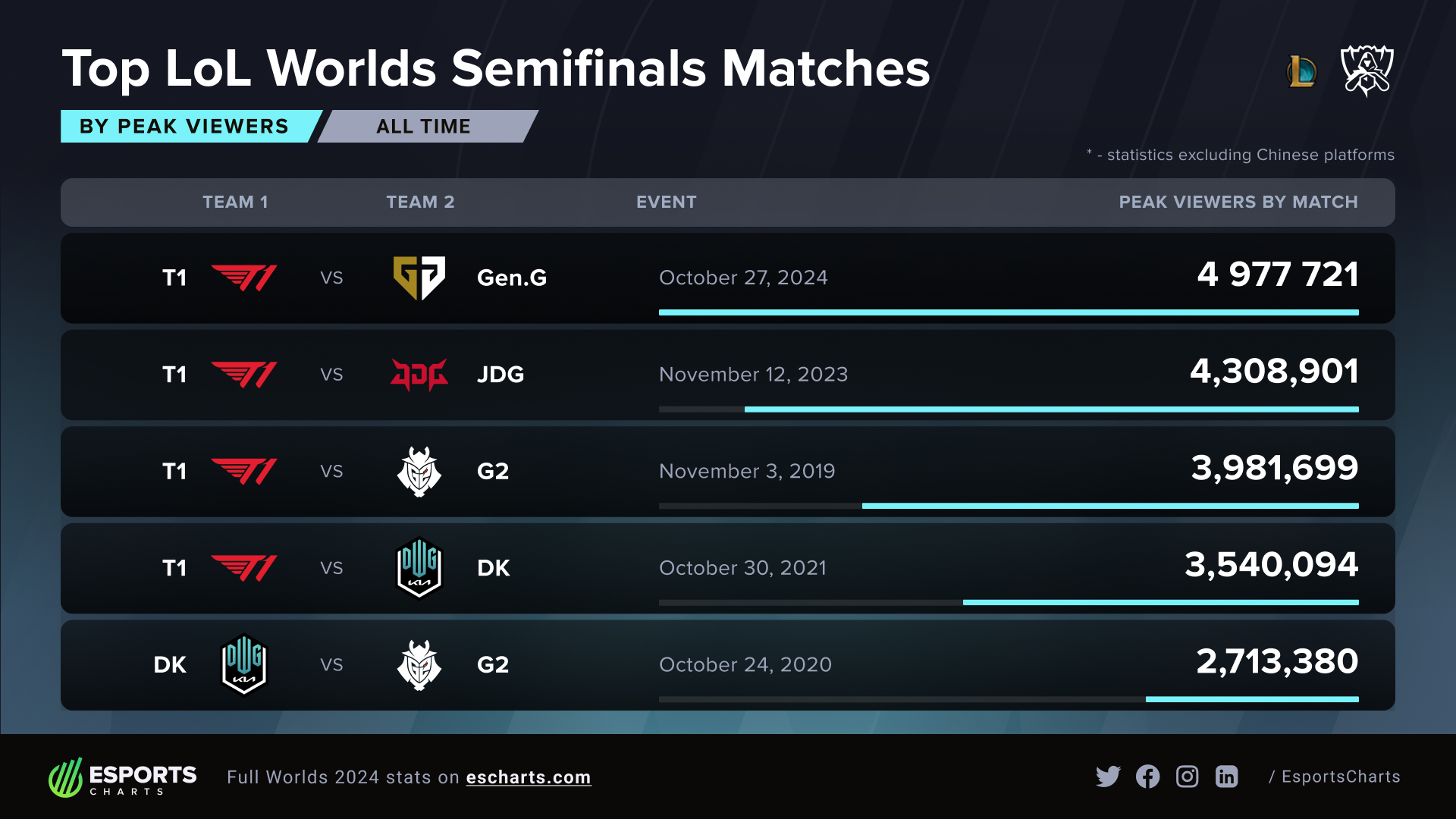This screenshot has width=1456, height=819.
Task: Open the LinkedIn icon
Action: [1226, 777]
